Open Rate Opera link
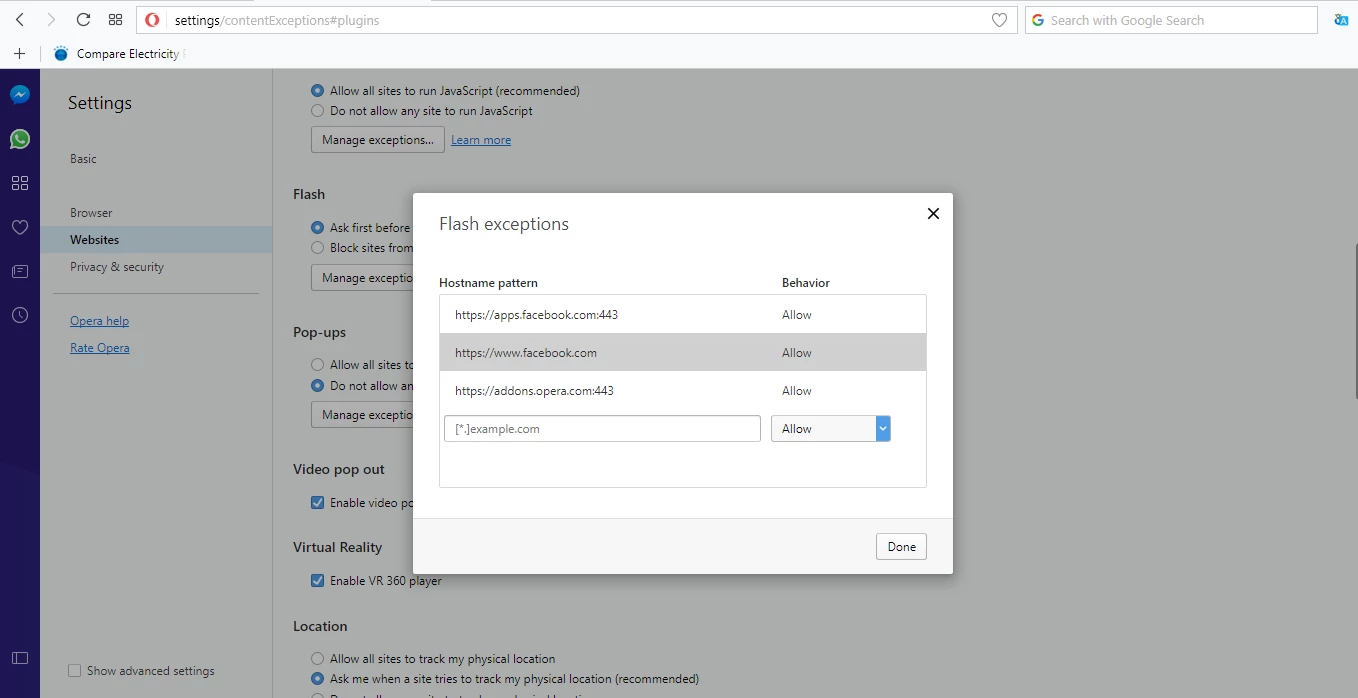 pyautogui.click(x=99, y=348)
